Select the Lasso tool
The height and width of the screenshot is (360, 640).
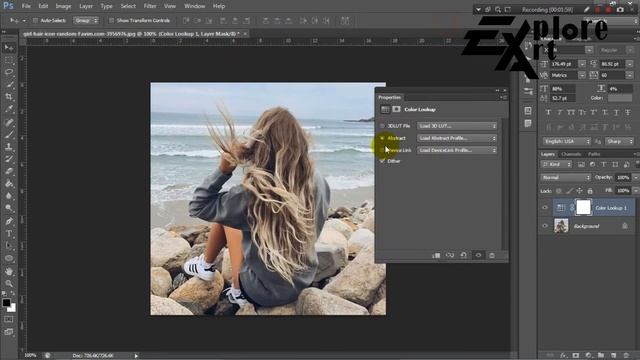click(x=9, y=72)
